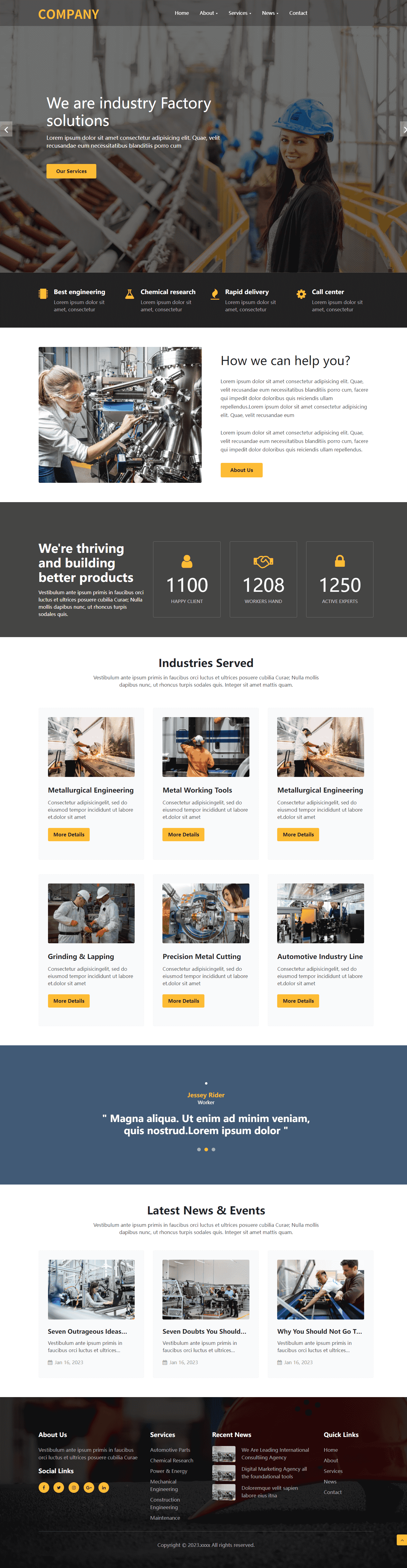
Task: Click the About Us button
Action: pos(242,470)
